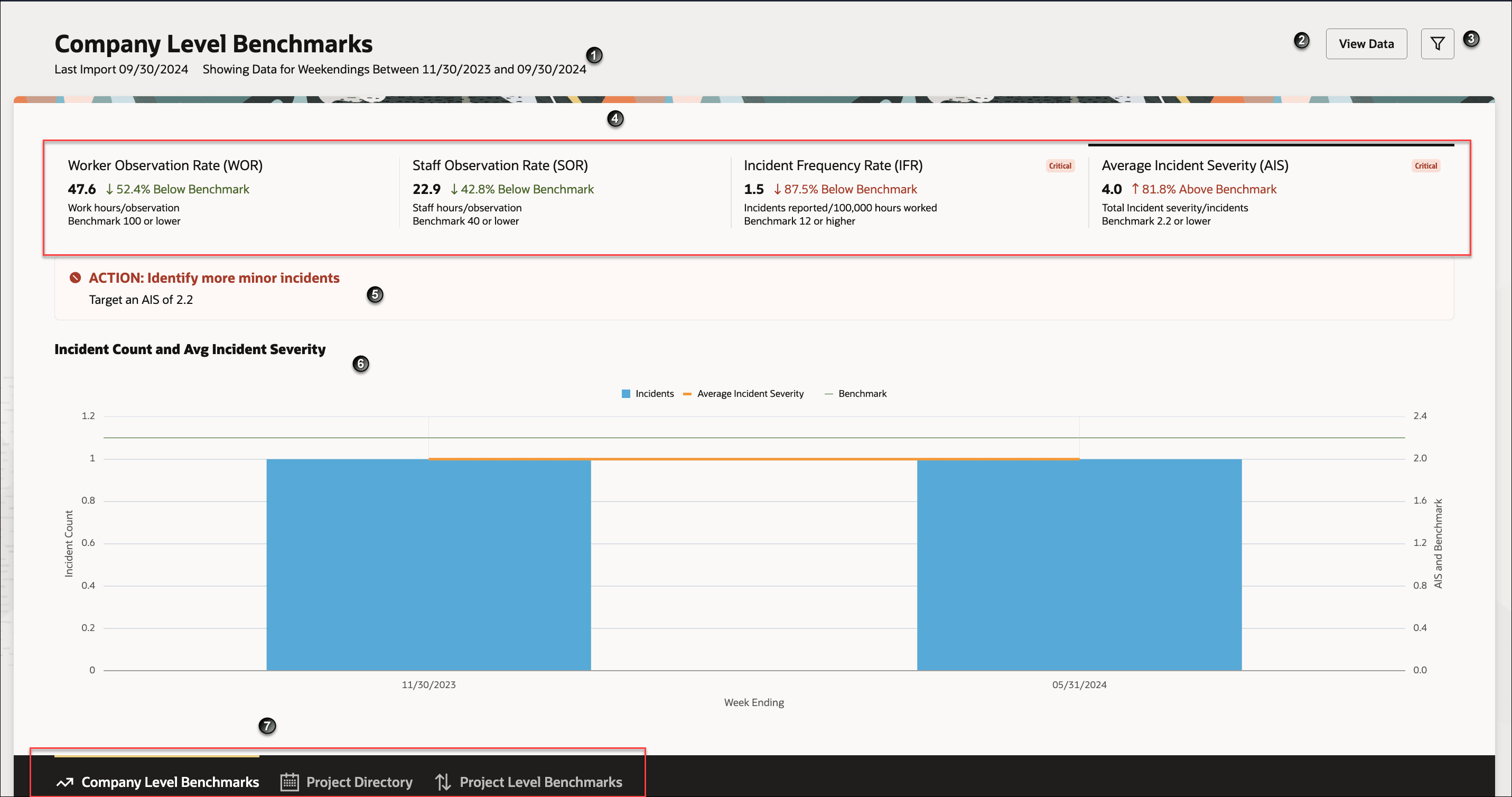
Task: Open the Project Level Benchmarks tab
Action: point(540,782)
